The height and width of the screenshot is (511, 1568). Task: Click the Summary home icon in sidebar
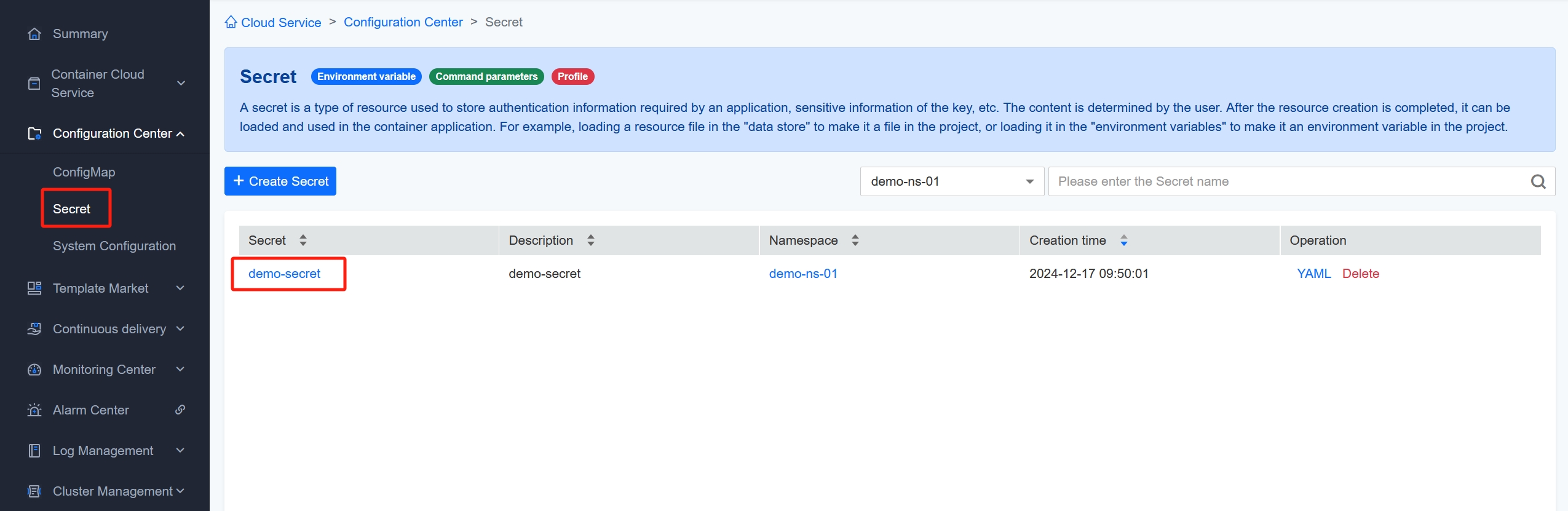(x=34, y=34)
